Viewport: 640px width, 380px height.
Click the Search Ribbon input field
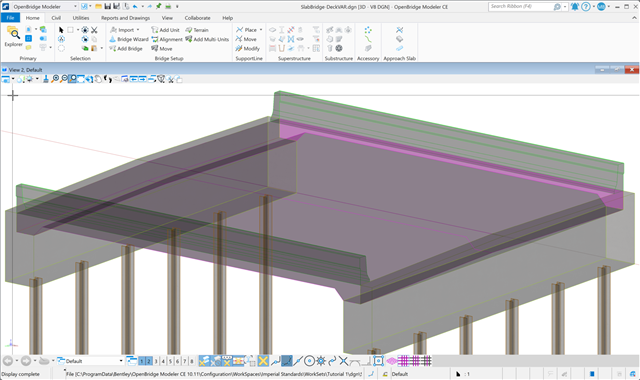pos(521,7)
